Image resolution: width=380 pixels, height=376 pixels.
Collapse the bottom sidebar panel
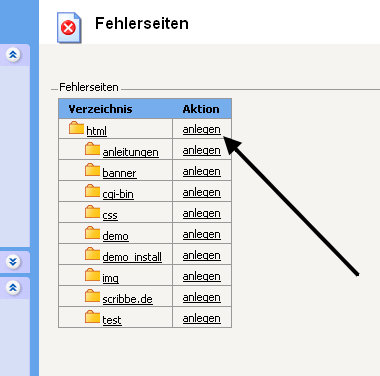point(13,288)
